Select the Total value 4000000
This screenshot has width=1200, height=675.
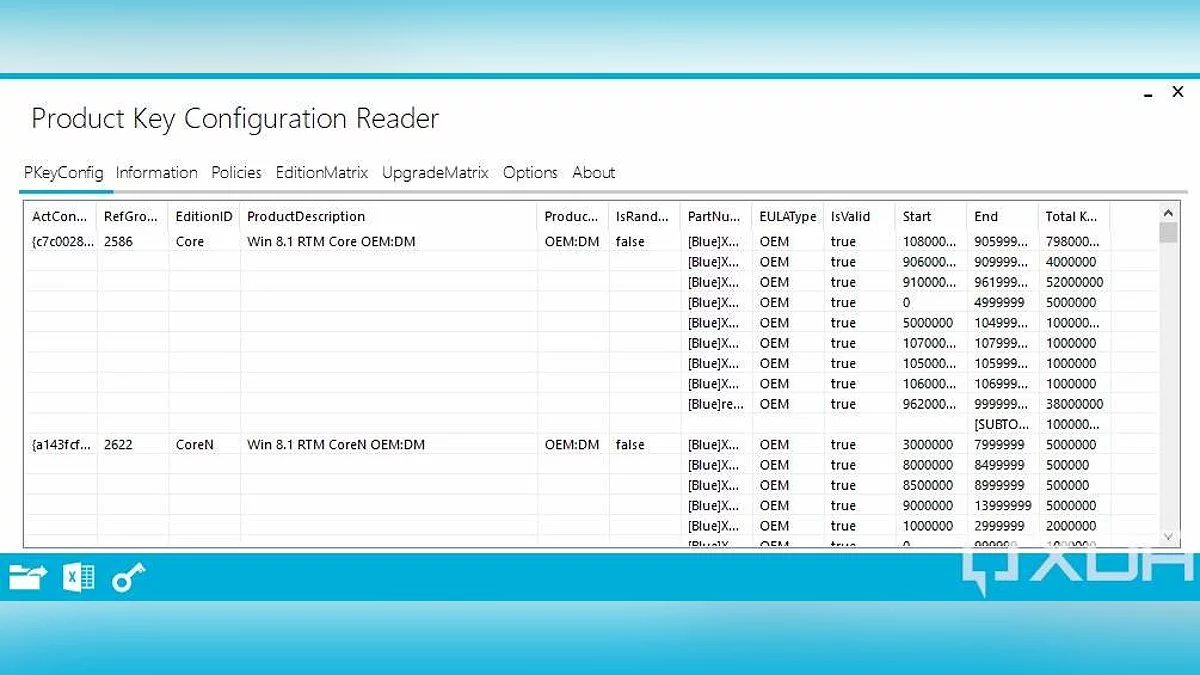point(1071,262)
